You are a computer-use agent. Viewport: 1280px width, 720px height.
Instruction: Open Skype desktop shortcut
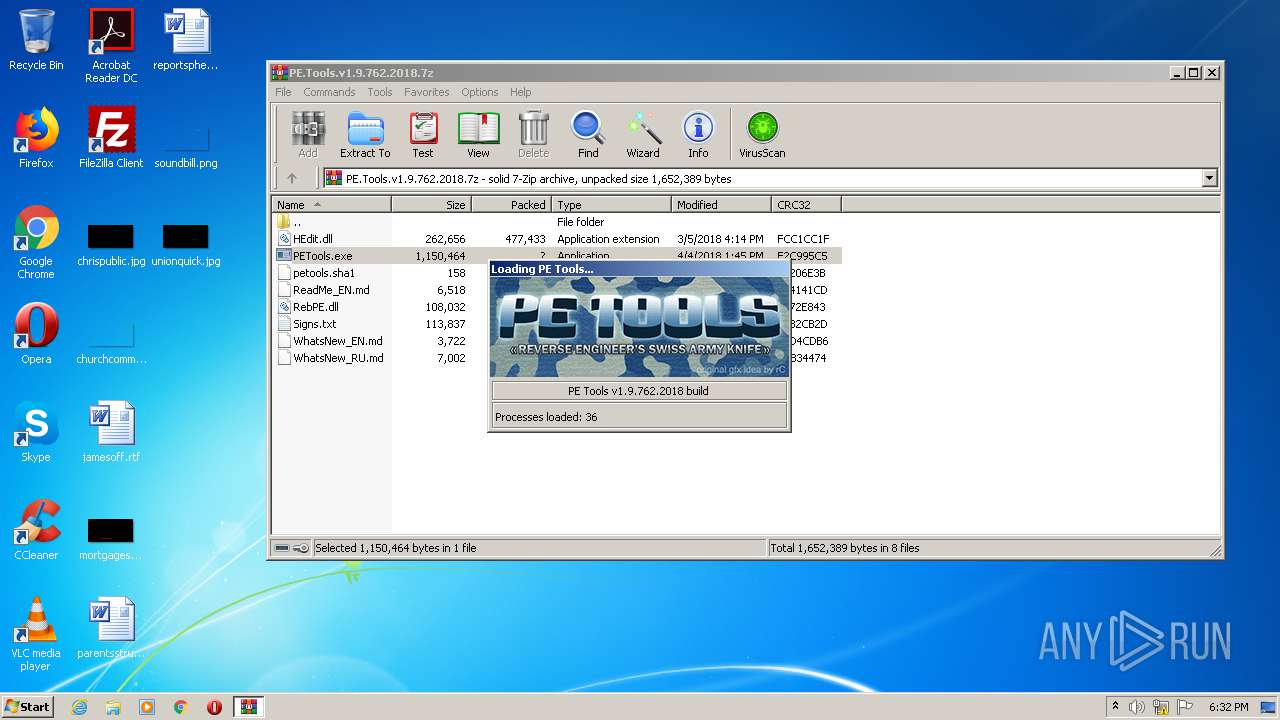36,432
